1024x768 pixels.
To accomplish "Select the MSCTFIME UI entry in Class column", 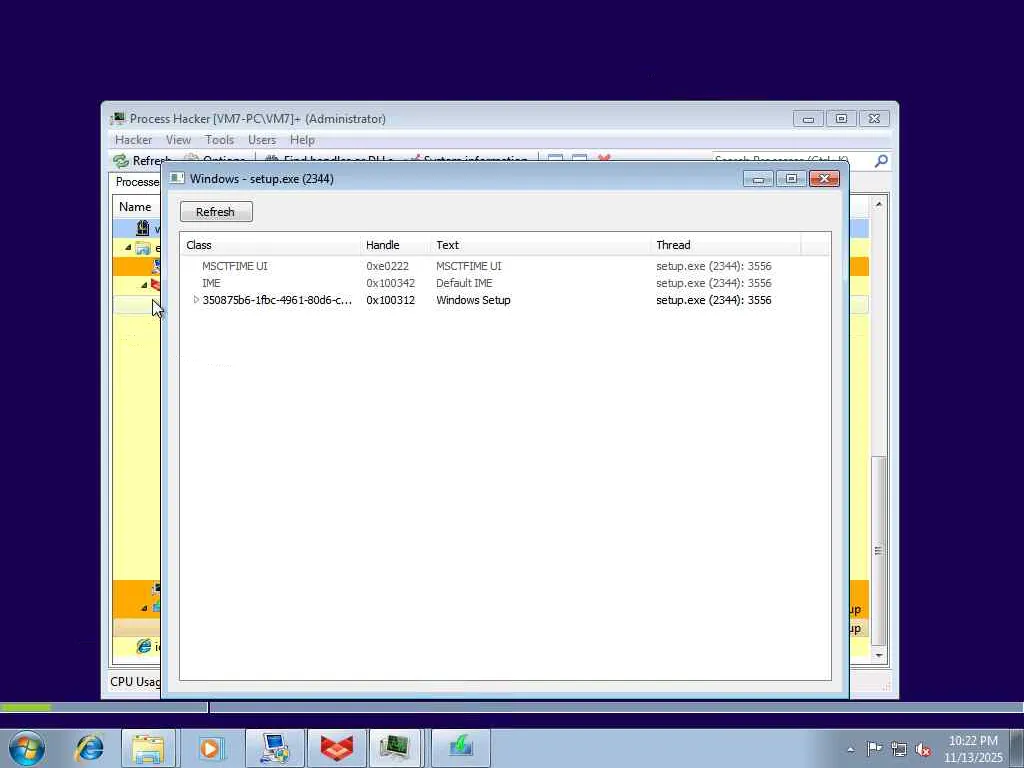I will (x=234, y=266).
